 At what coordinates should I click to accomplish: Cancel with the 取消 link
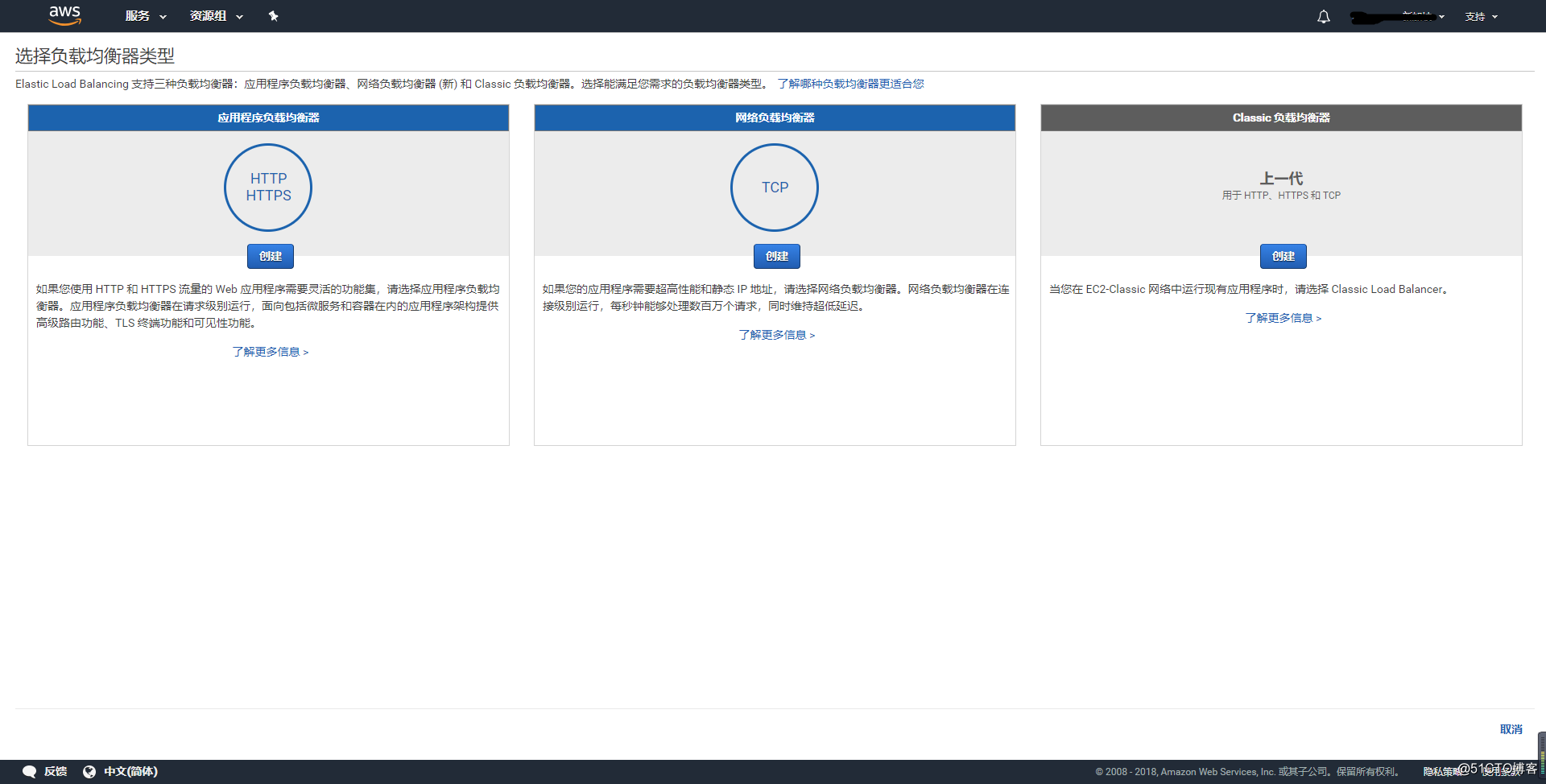point(1511,729)
